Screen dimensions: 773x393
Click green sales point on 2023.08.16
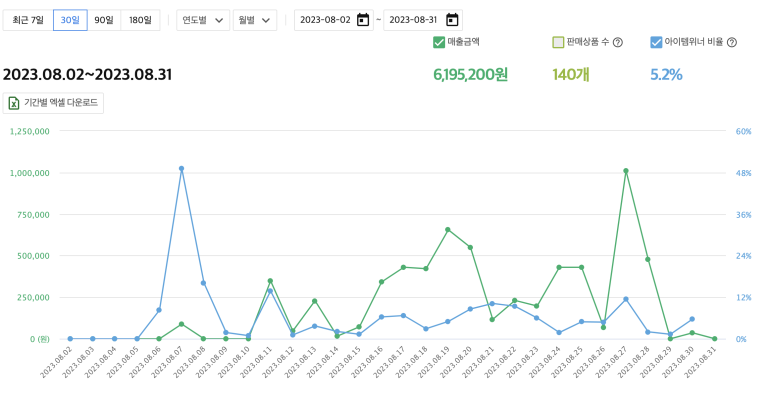pyautogui.click(x=381, y=282)
